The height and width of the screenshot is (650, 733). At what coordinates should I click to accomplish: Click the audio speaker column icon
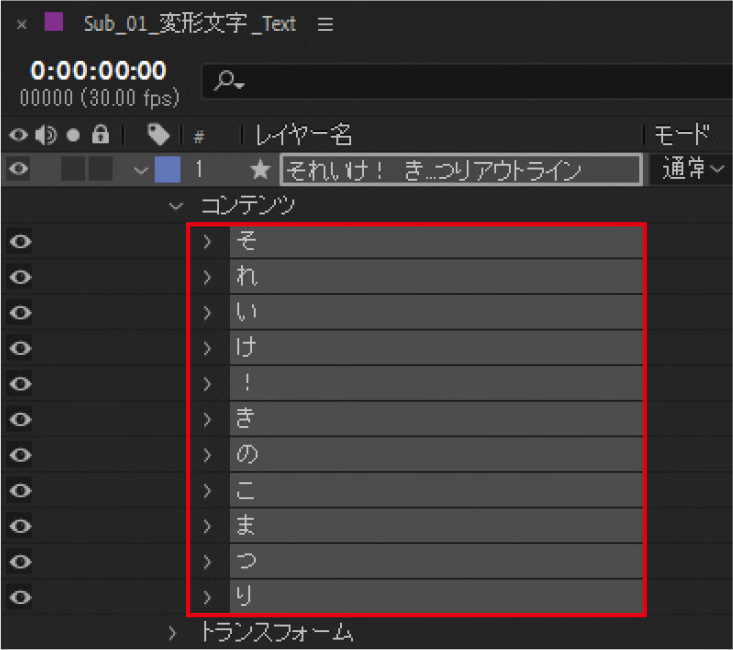click(46, 134)
